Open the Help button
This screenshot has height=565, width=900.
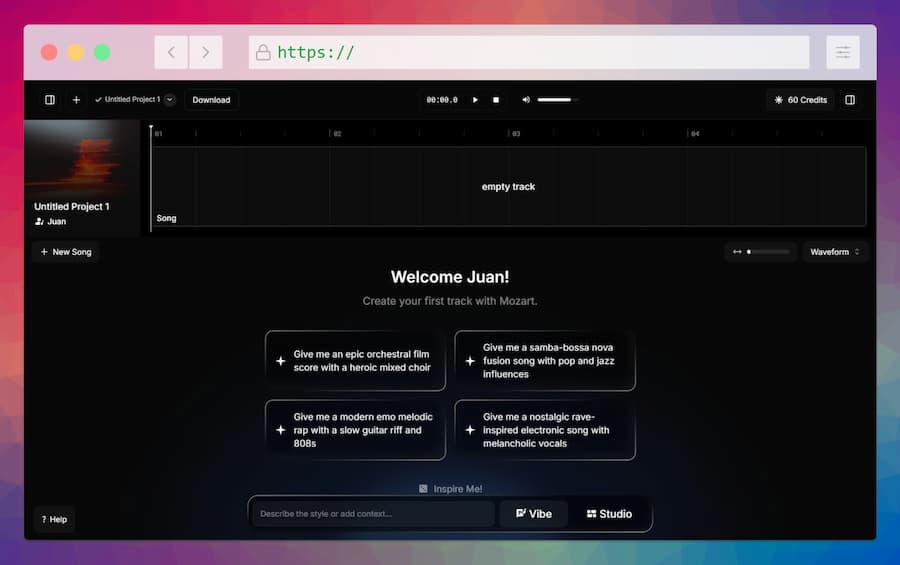[55, 520]
